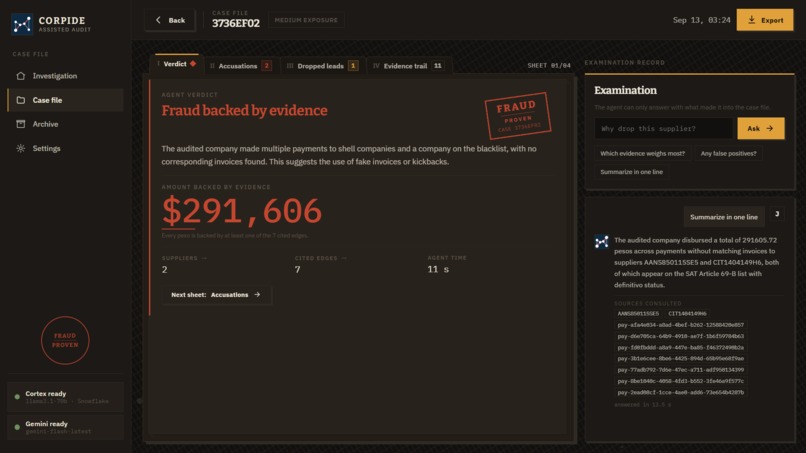Screen dimensions: 806x453
Task: Open Investigation in the sidebar
Action: point(65,76)
